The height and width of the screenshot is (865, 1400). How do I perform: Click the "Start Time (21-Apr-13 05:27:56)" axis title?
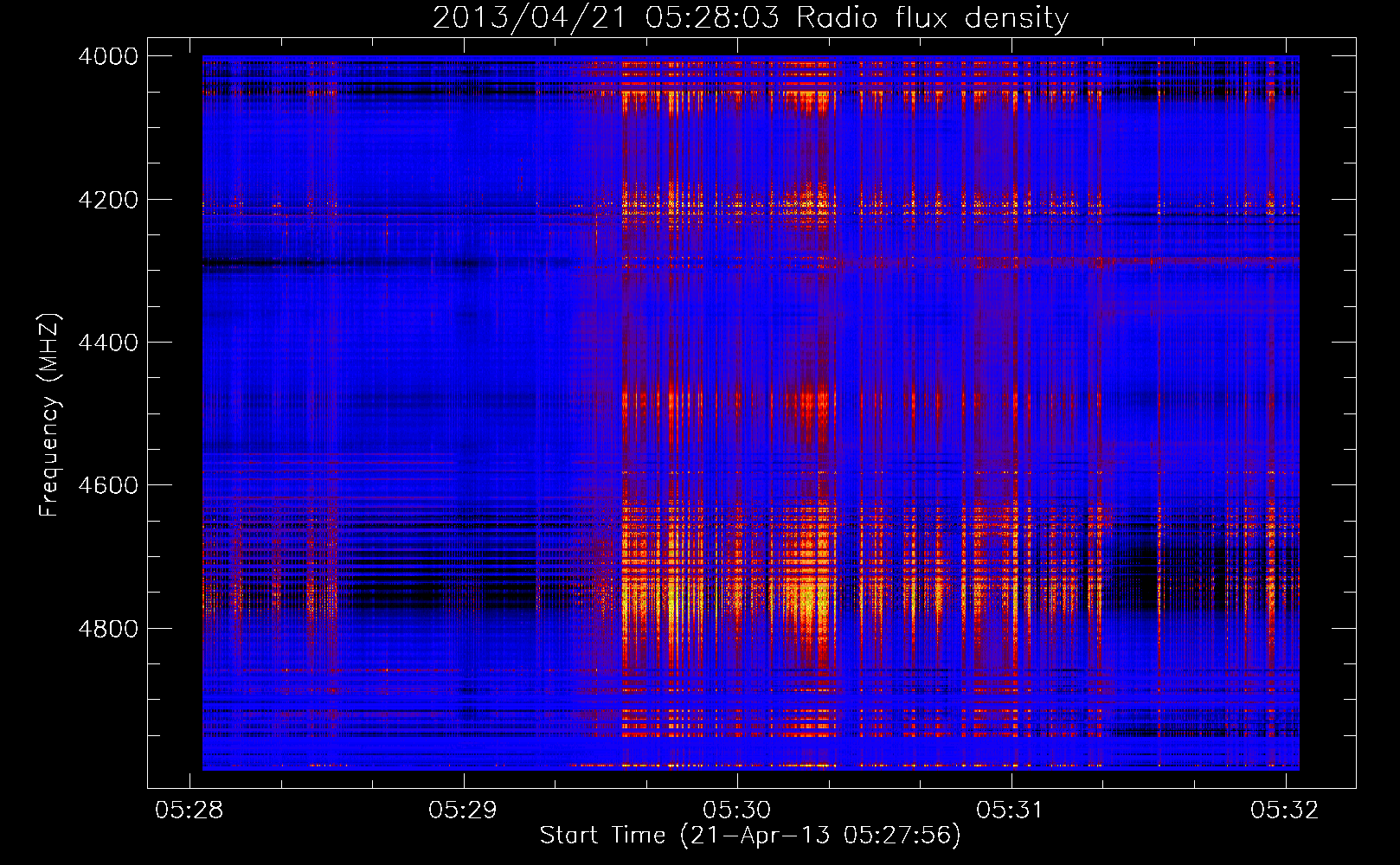pyautogui.click(x=750, y=836)
